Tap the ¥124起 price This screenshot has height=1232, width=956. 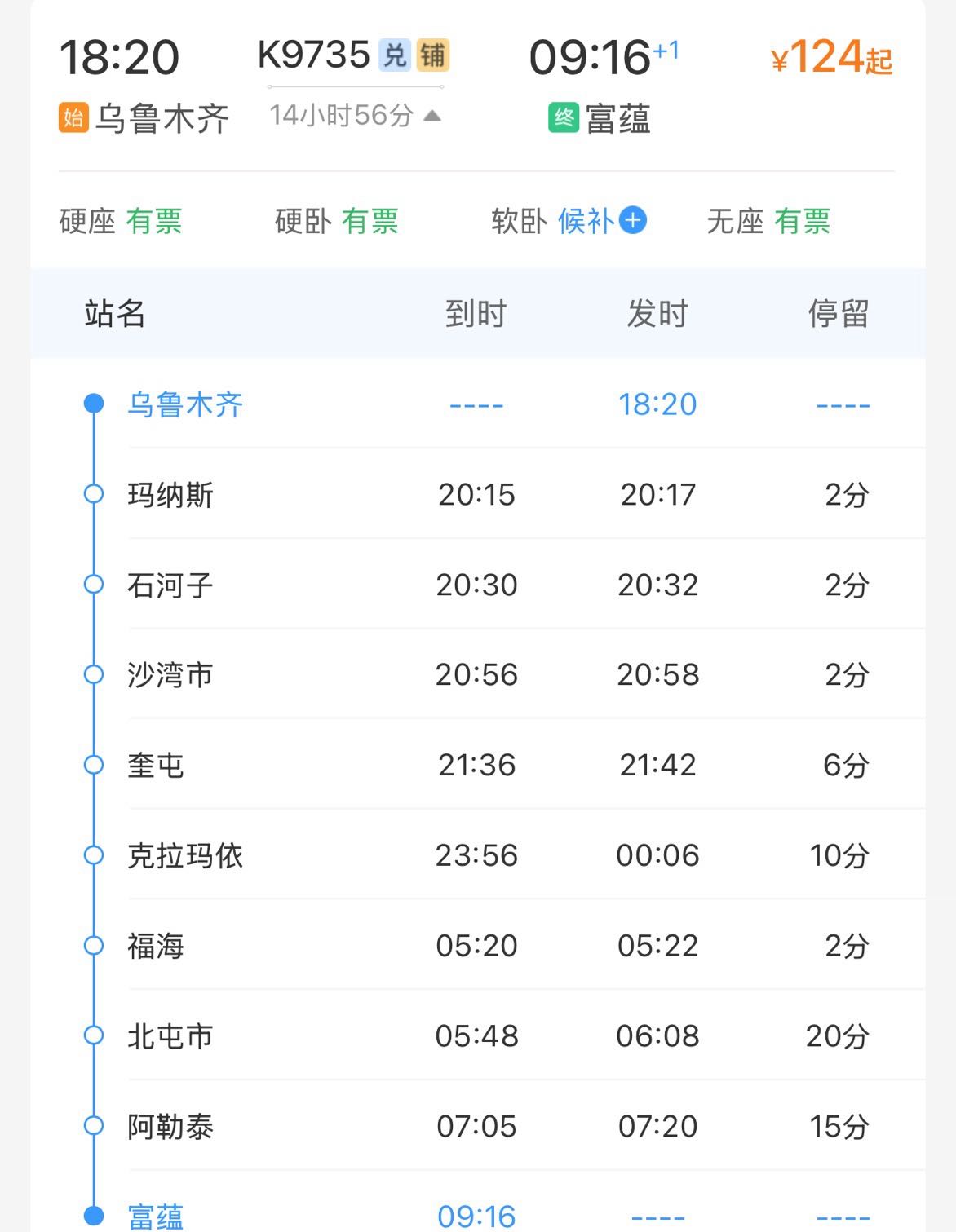[832, 57]
